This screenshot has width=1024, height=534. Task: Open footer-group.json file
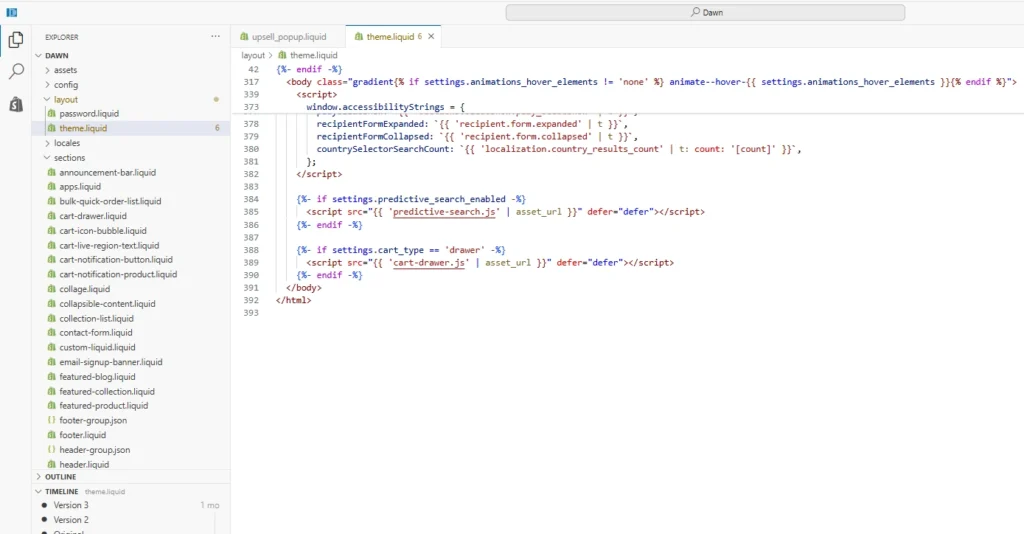point(93,420)
